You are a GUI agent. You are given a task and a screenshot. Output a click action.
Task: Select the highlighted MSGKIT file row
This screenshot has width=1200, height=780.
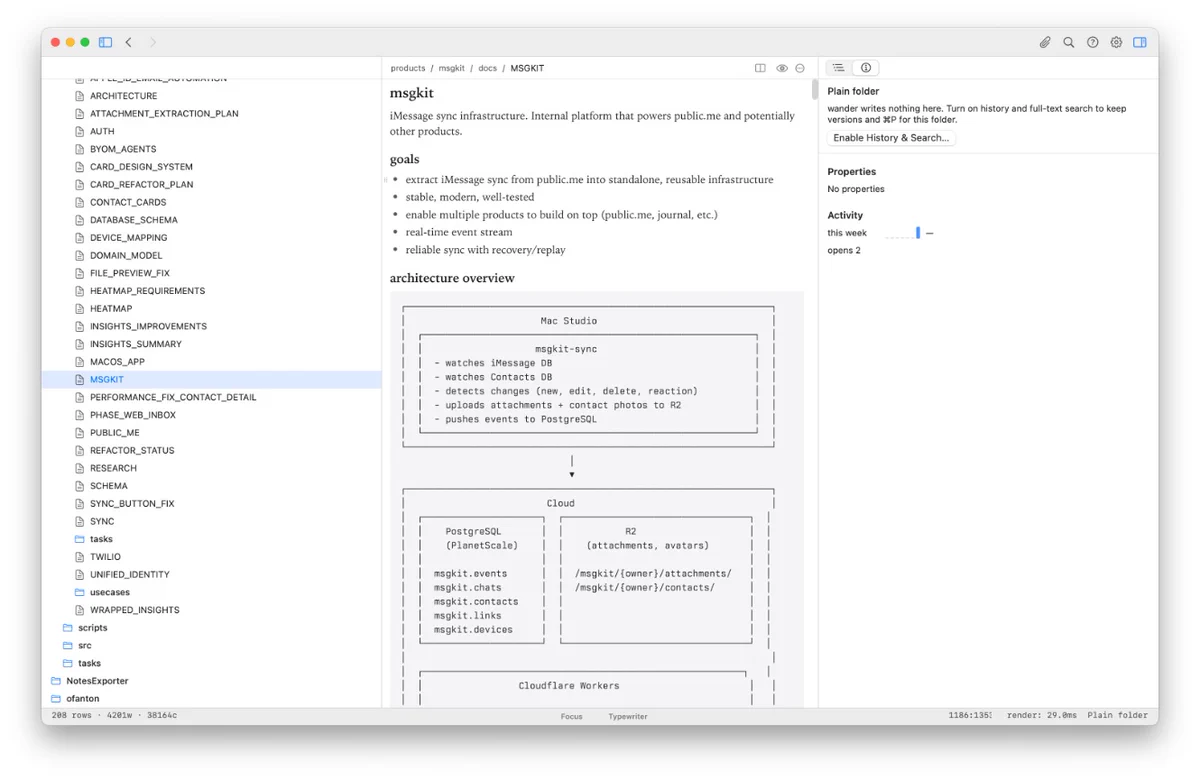[x=211, y=380]
